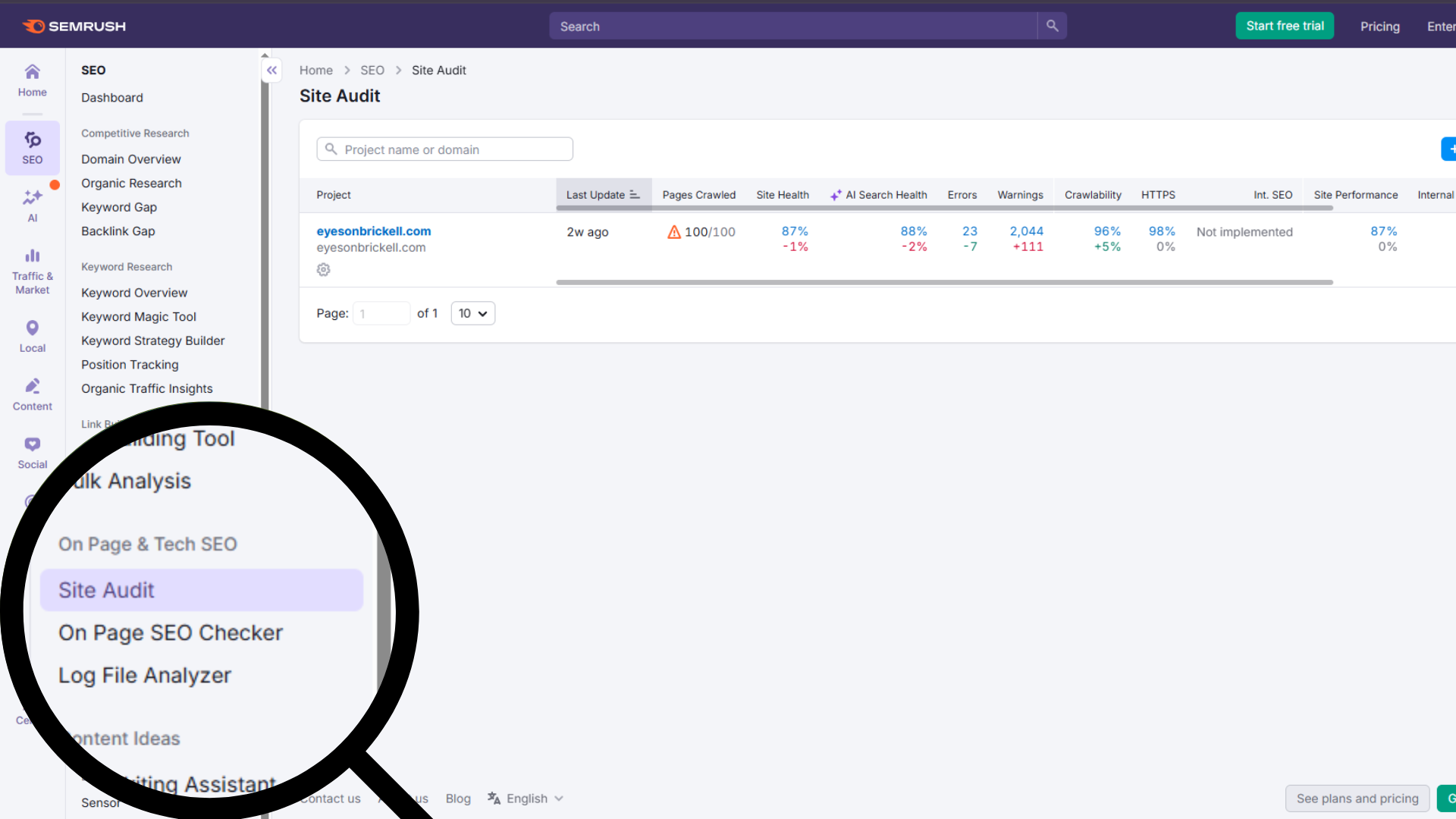Viewport: 1456px width, 819px height.
Task: Select the Home icon in the sidebar
Action: (x=32, y=80)
